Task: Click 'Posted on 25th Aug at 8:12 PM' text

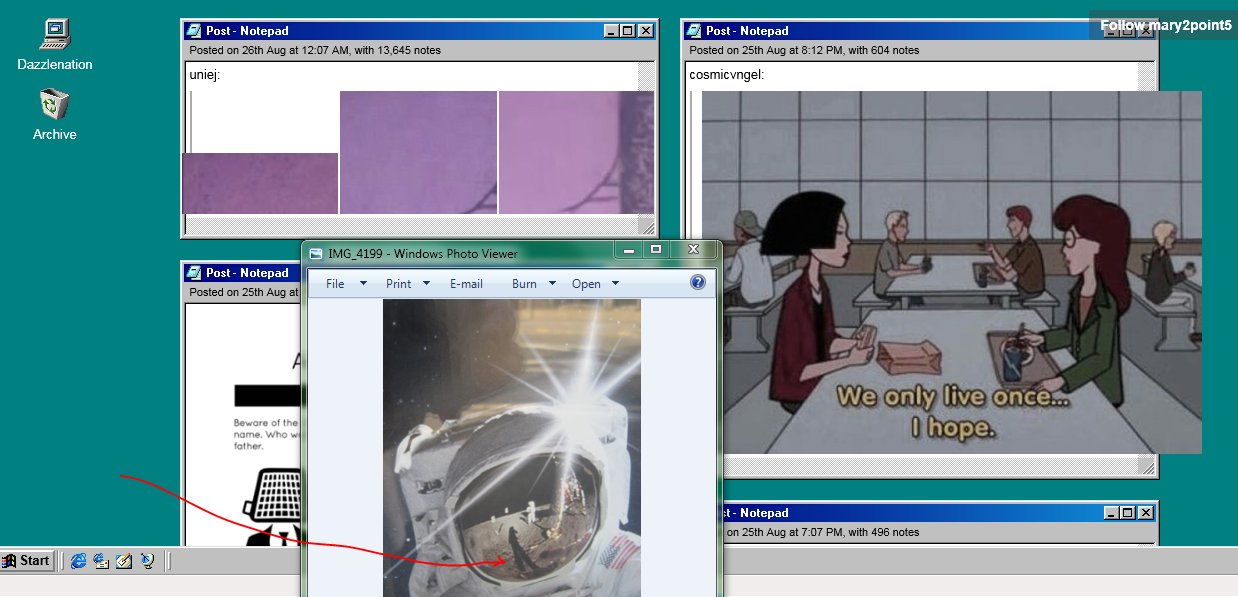Action: pos(764,50)
